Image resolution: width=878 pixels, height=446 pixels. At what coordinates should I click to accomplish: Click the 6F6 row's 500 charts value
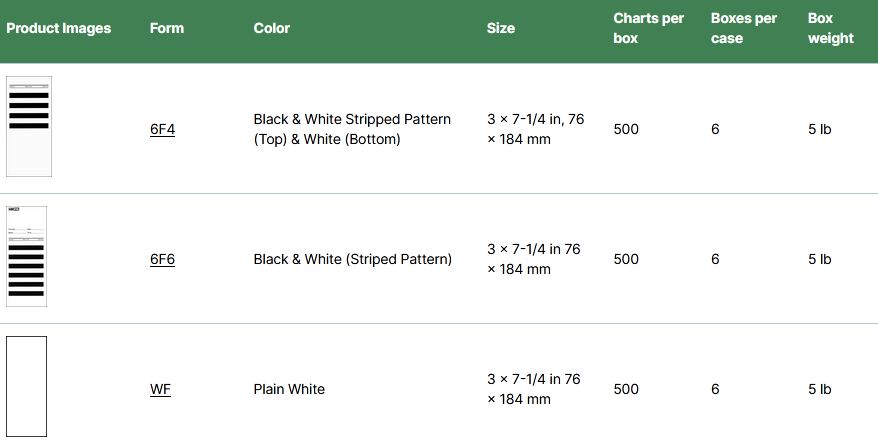pos(626,259)
